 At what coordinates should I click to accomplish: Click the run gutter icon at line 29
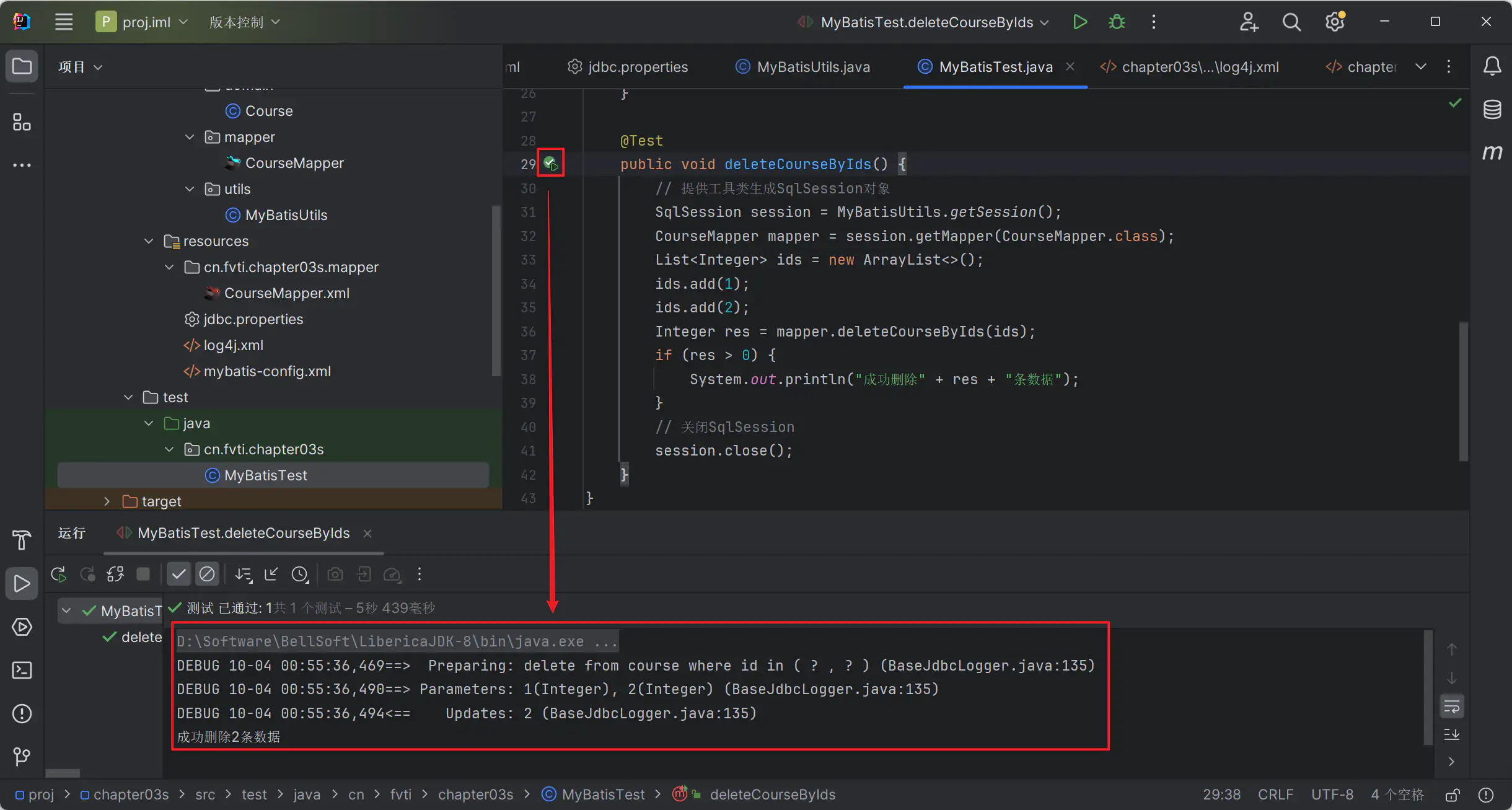pyautogui.click(x=550, y=164)
